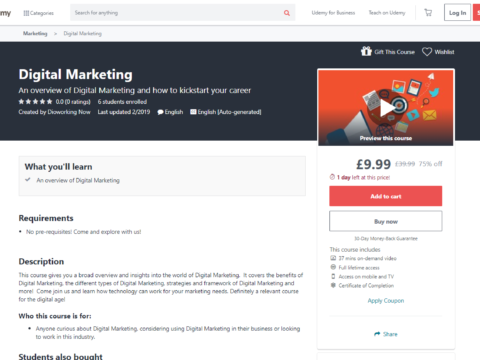This screenshot has height=360, width=480.
Task: Open the Apply Coupon link
Action: (x=386, y=300)
